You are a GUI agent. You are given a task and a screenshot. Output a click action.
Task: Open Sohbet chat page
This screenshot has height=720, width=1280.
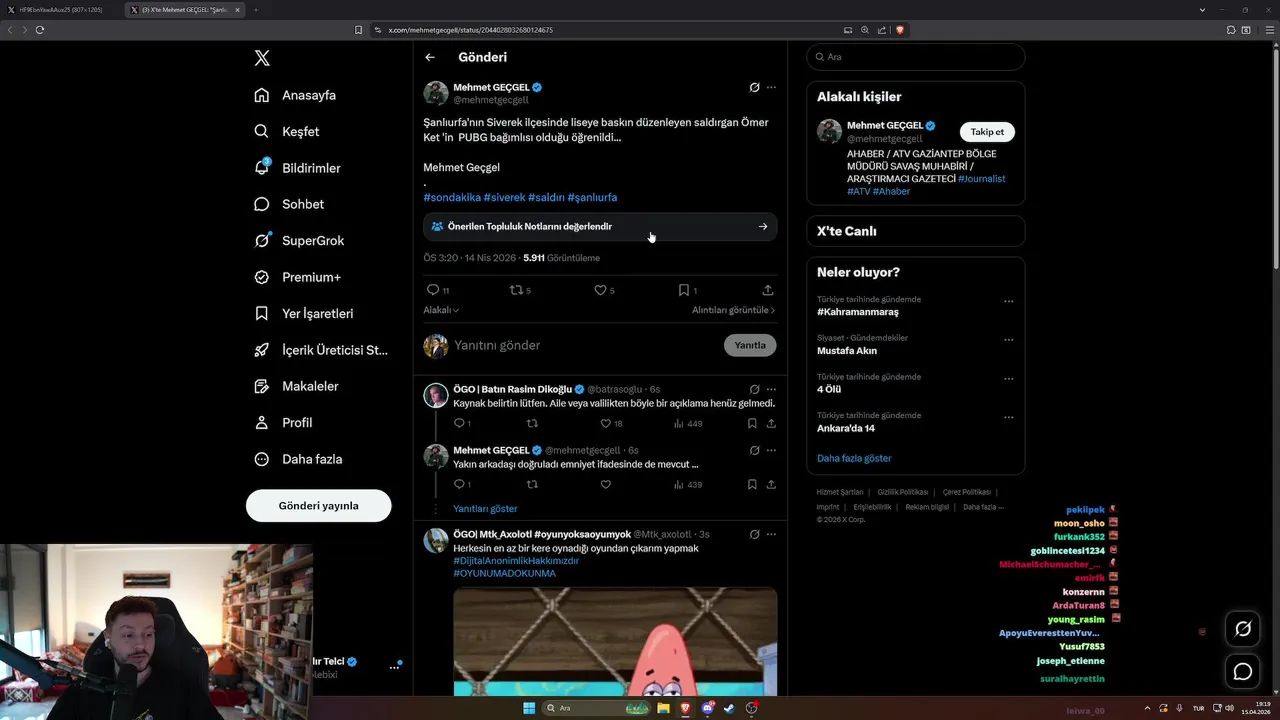coord(289,204)
